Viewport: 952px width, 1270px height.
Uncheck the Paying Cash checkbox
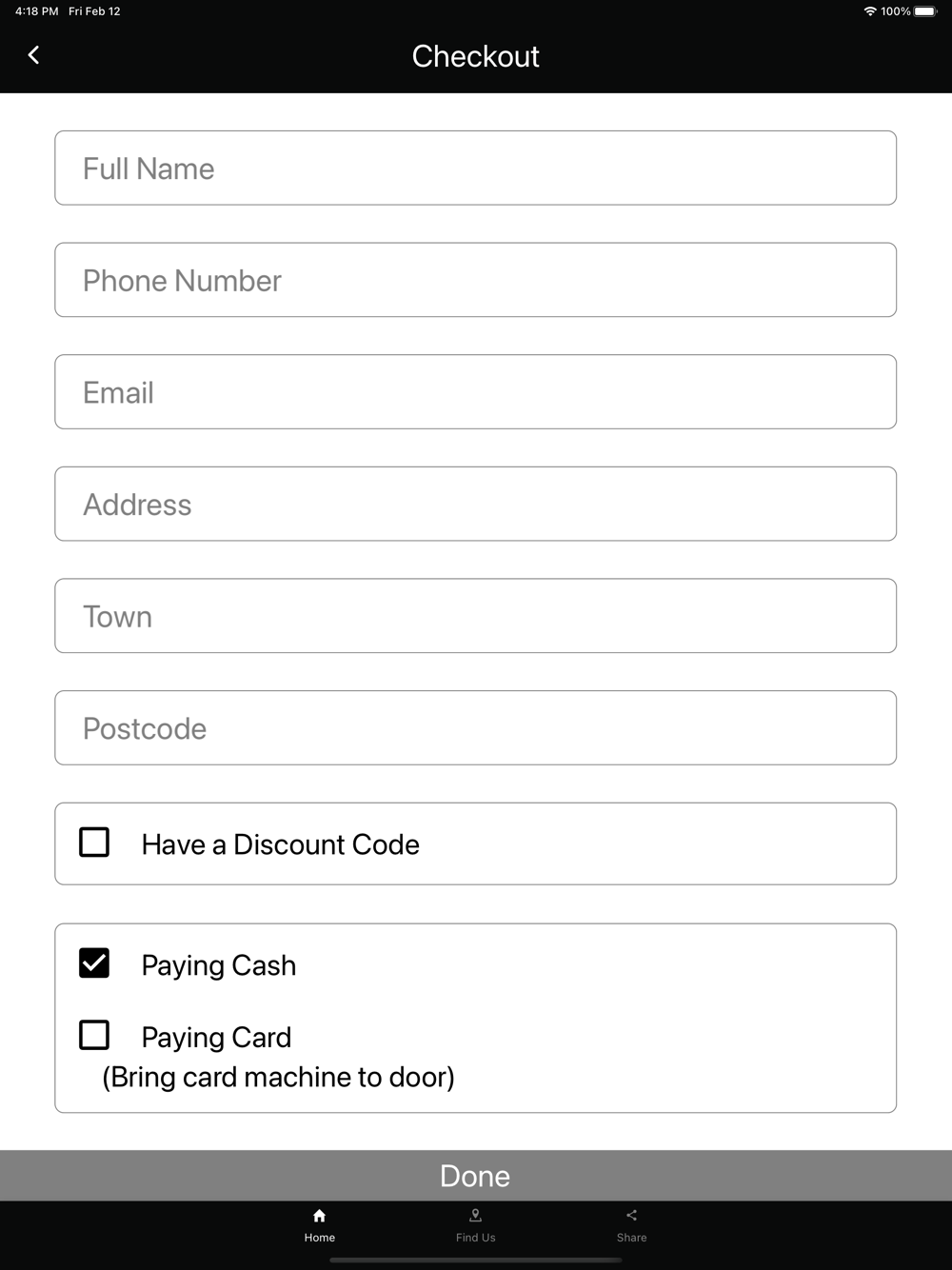tap(94, 963)
